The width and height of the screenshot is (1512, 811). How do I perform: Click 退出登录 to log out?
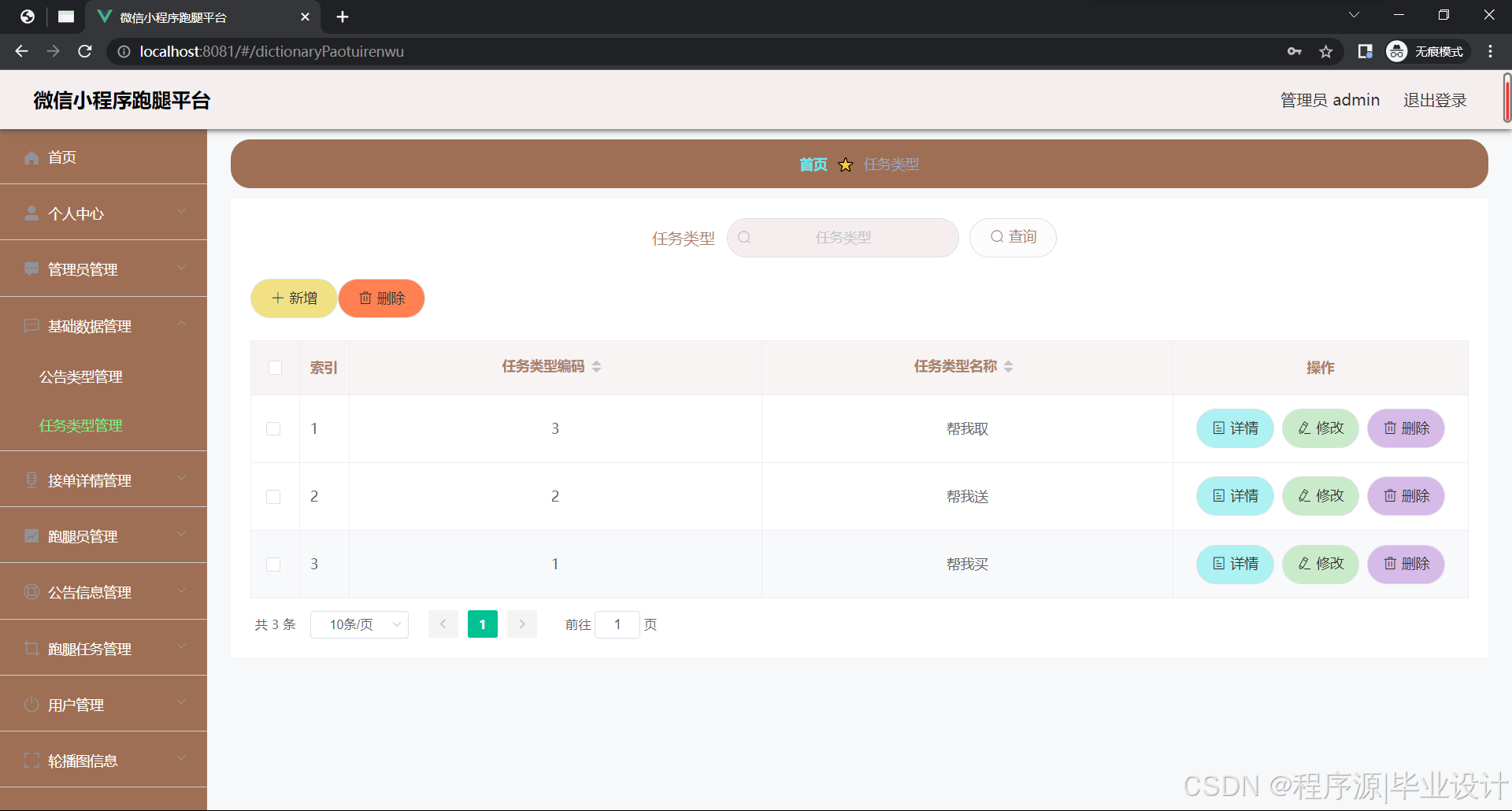pos(1435,100)
